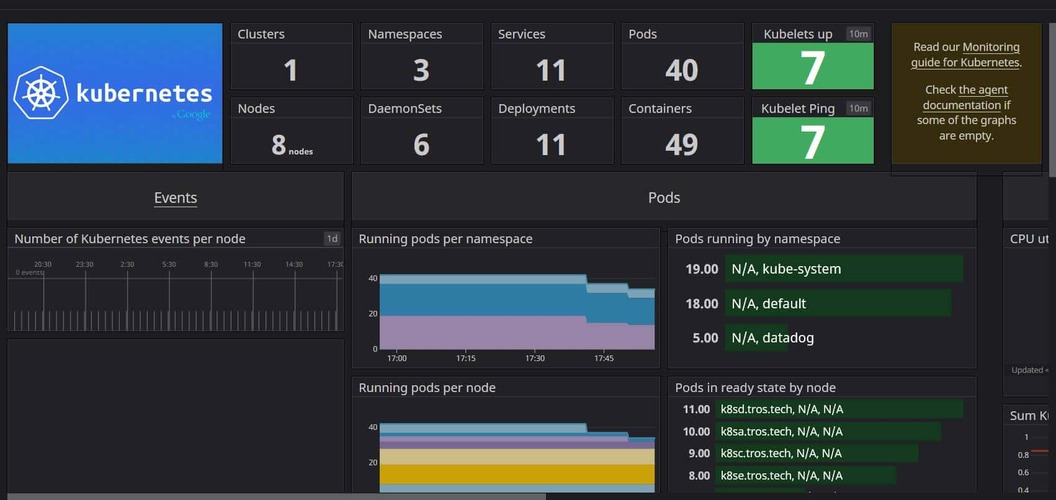Select the N/A, datadog bar
Screen dimensions: 1056x500
point(756,338)
